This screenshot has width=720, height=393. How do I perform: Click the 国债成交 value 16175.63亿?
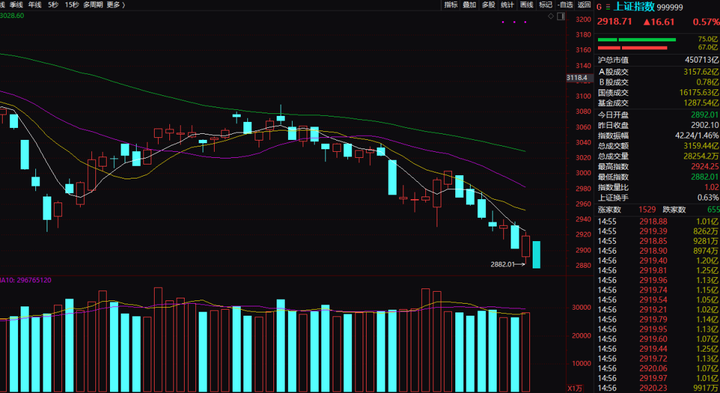coord(699,93)
